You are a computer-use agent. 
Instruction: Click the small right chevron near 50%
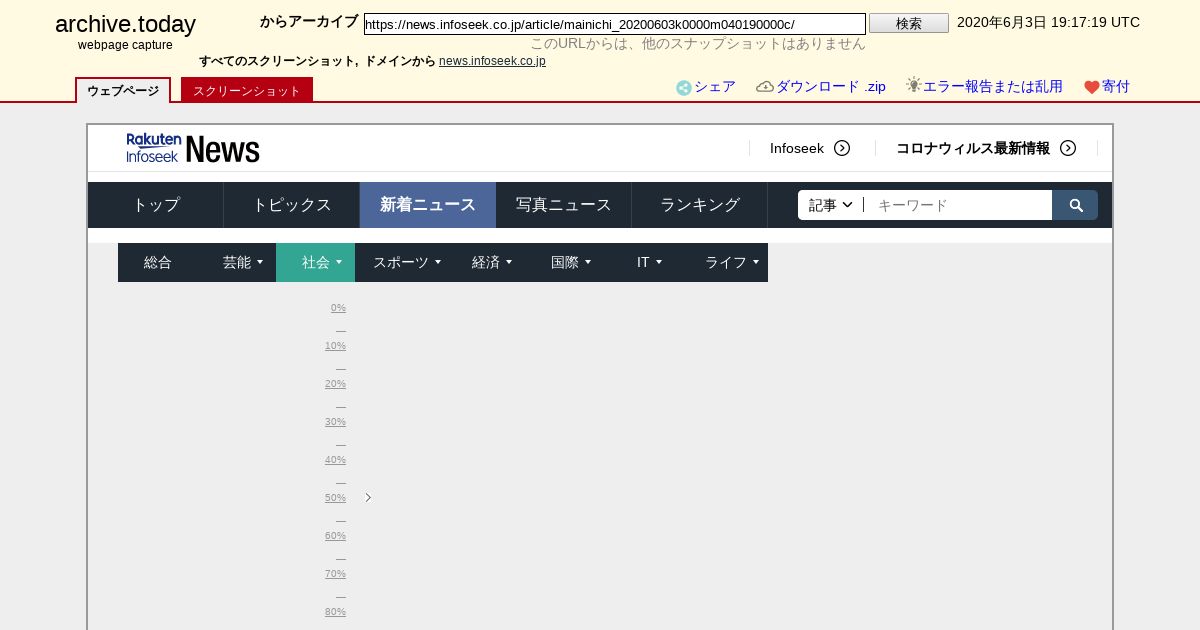368,497
